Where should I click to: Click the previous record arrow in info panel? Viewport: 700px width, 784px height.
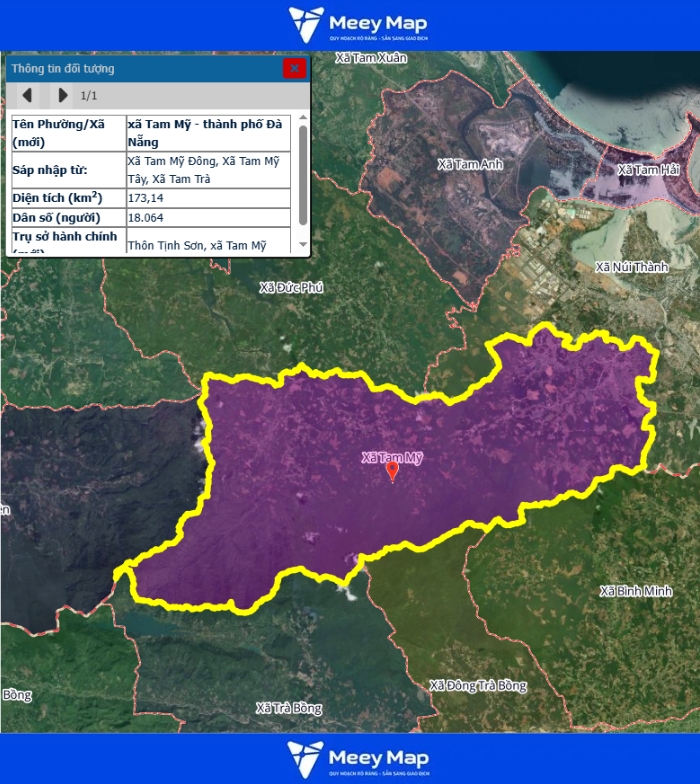pos(27,95)
